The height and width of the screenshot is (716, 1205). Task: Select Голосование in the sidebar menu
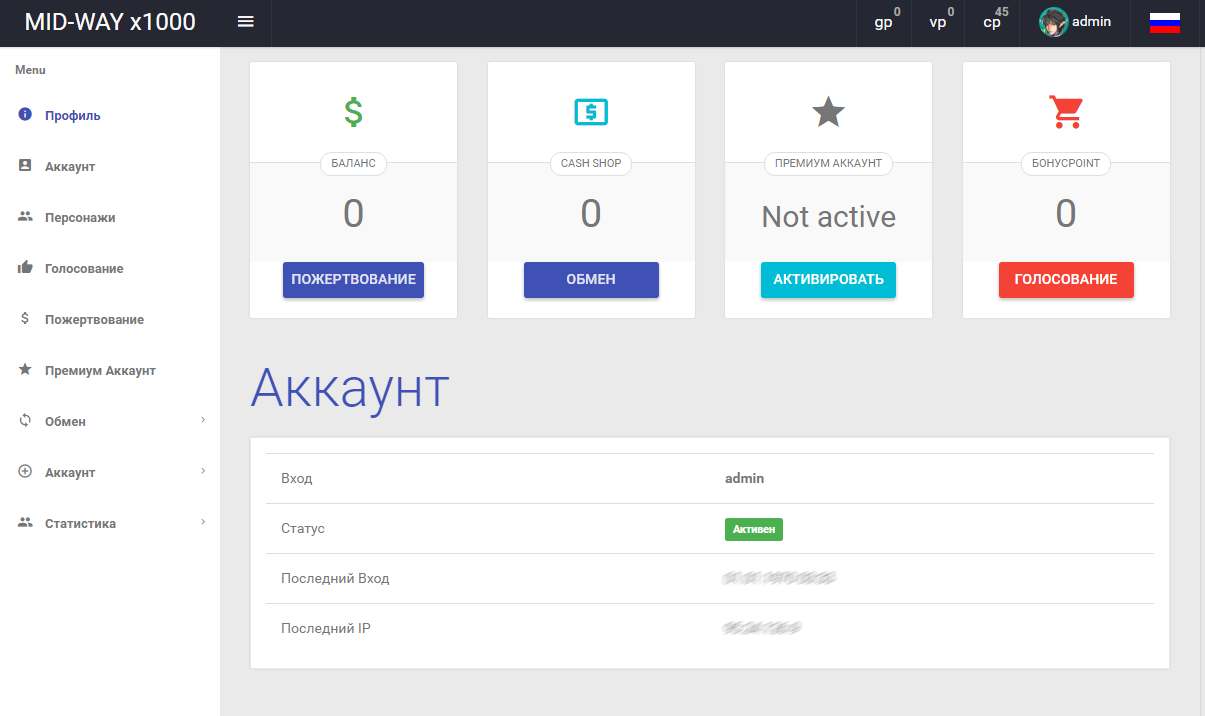[x=84, y=268]
